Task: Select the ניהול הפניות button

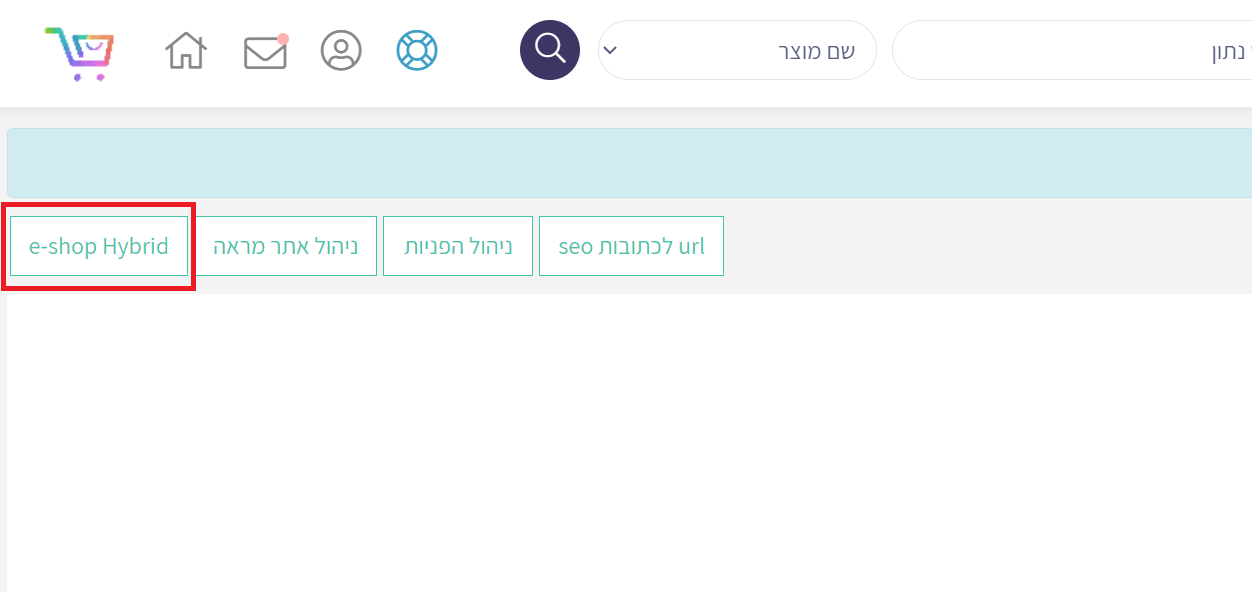Action: point(458,246)
